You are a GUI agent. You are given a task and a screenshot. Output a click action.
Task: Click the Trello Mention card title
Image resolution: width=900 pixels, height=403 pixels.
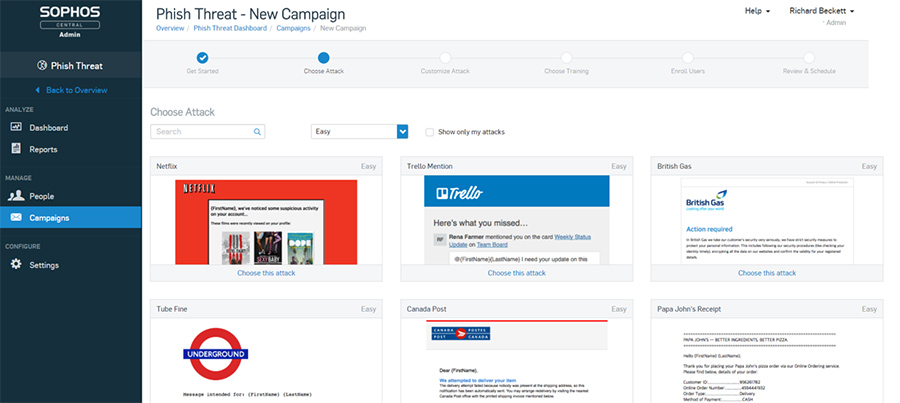tap(429, 166)
